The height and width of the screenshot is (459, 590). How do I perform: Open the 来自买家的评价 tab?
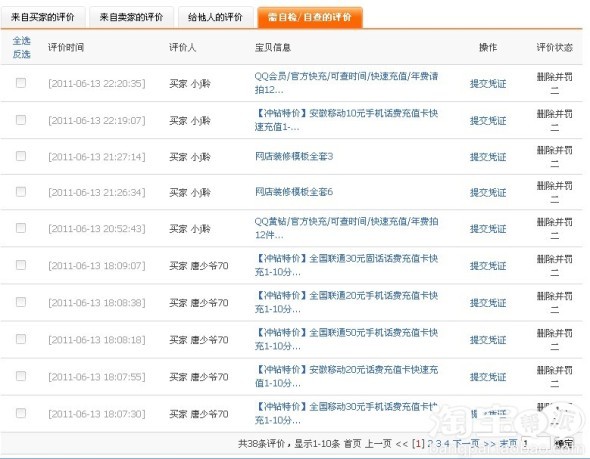[43, 17]
